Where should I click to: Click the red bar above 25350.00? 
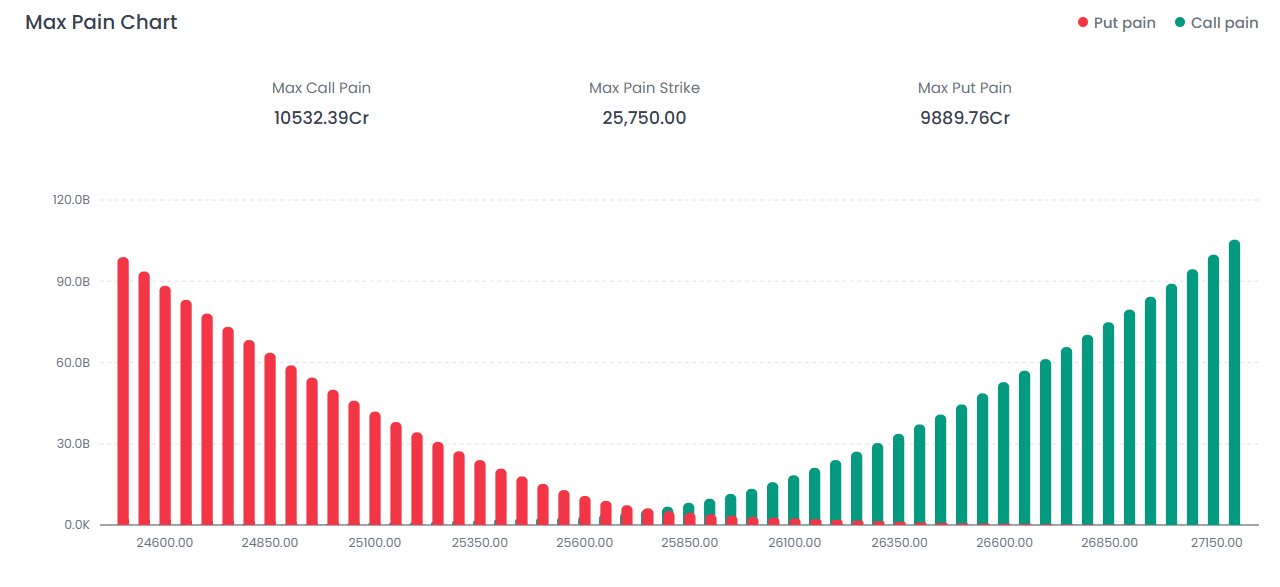click(x=480, y=492)
